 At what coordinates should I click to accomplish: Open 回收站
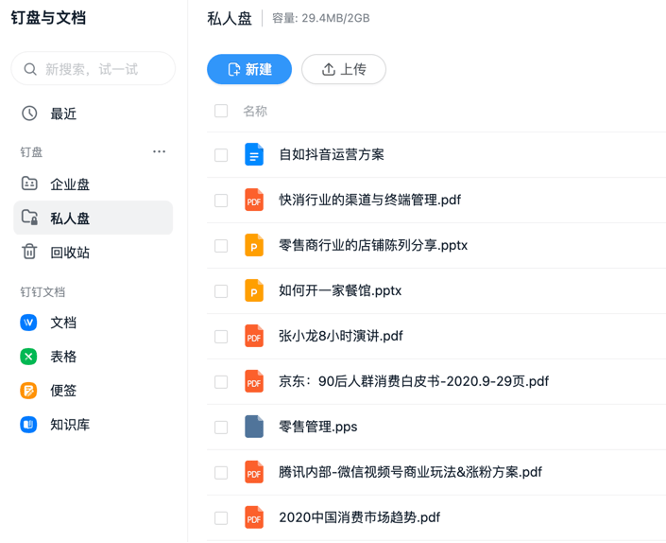click(x=70, y=252)
